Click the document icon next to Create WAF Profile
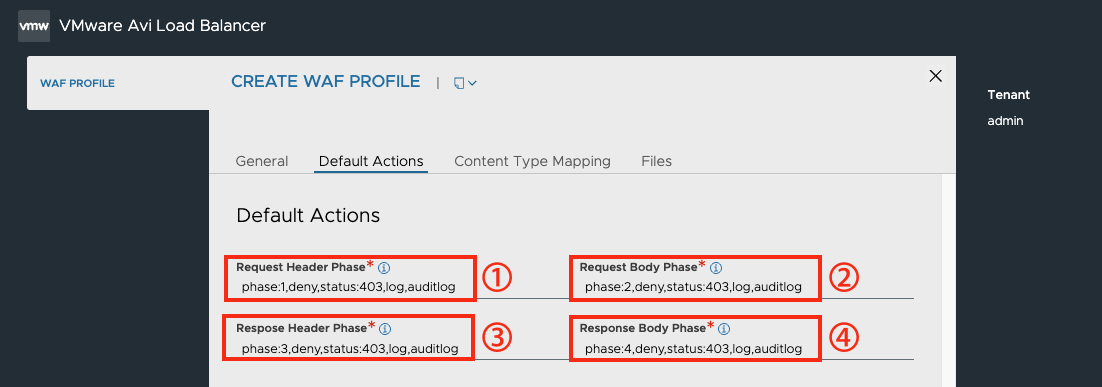 [x=459, y=83]
